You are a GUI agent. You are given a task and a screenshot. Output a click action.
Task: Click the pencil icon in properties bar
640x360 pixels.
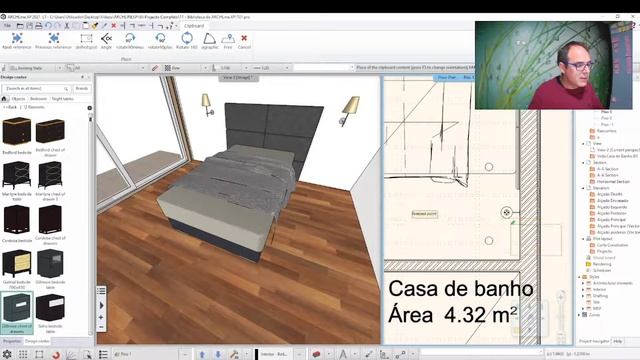coord(155,68)
